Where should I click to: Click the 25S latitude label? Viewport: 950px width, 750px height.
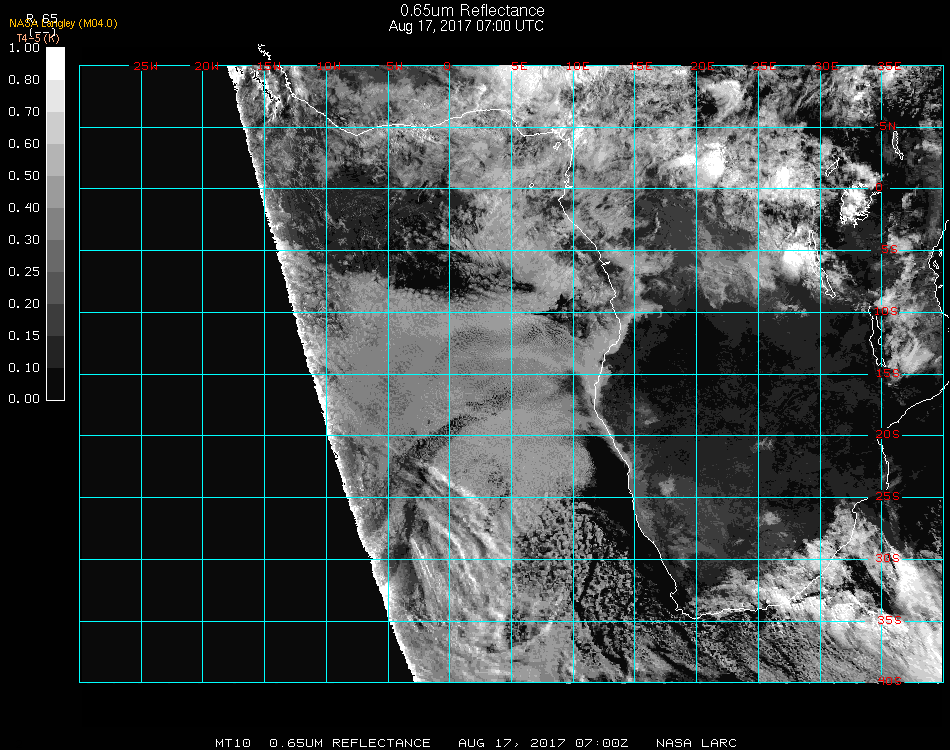tap(888, 496)
